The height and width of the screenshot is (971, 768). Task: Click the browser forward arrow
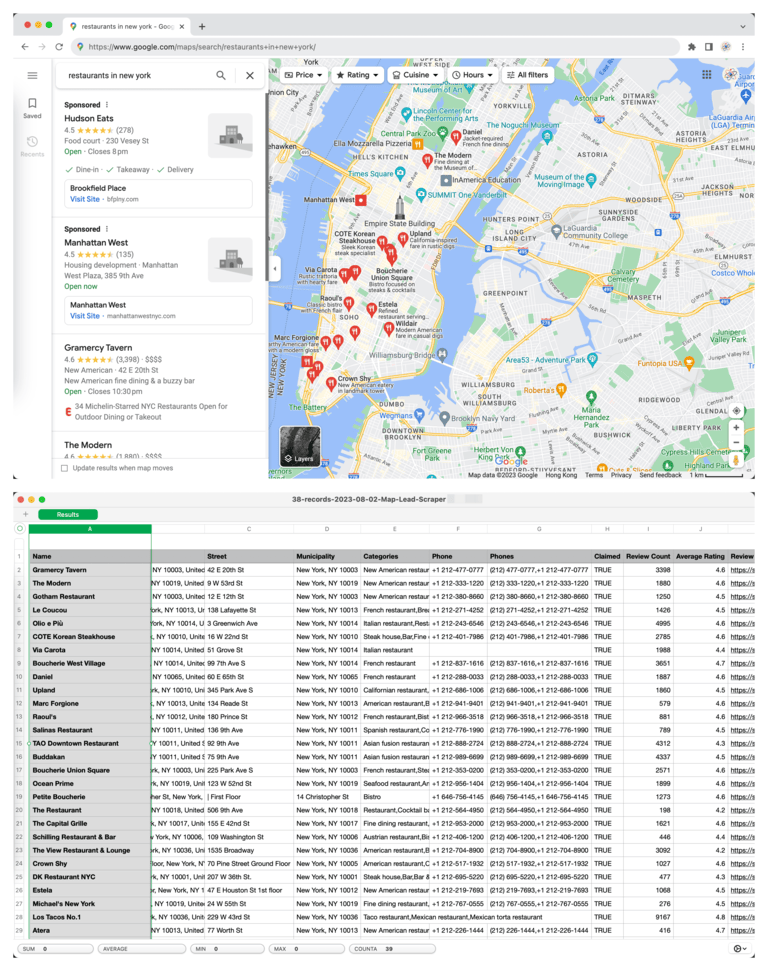tap(41, 46)
